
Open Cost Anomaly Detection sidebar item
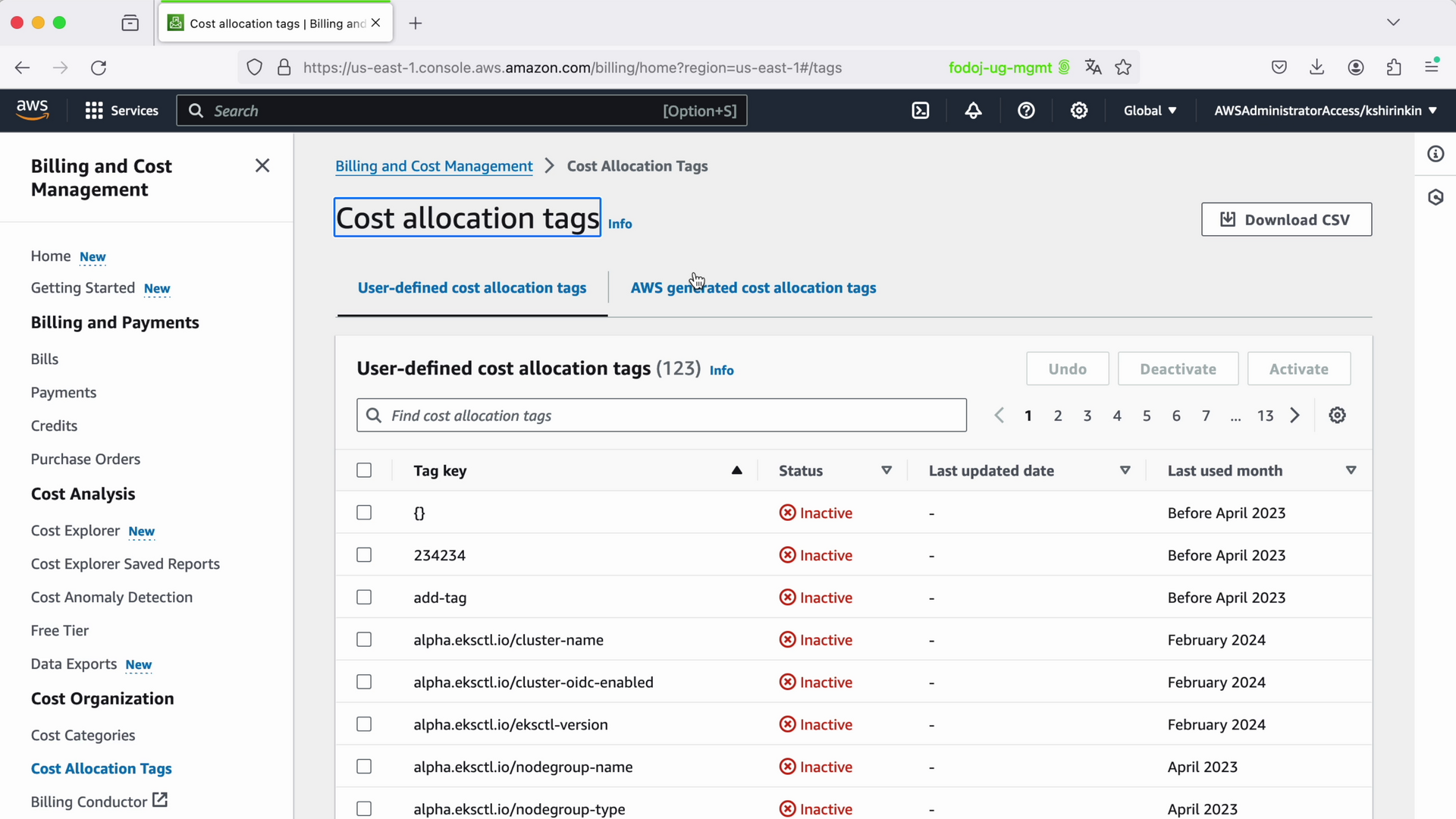coord(111,598)
